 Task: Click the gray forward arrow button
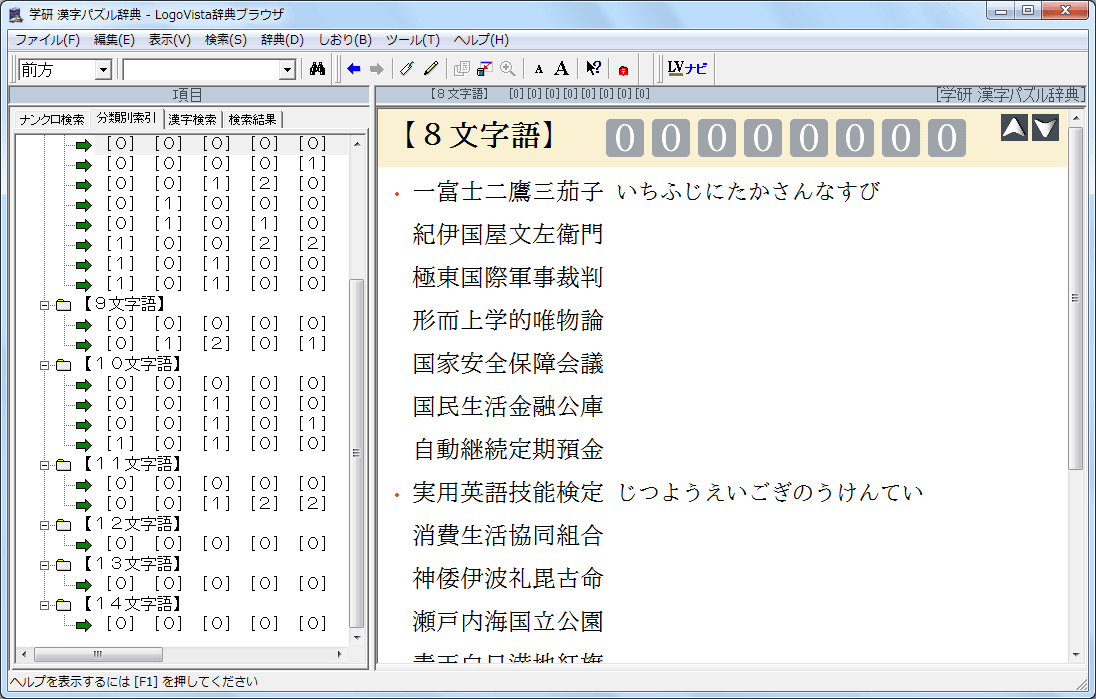click(x=377, y=69)
